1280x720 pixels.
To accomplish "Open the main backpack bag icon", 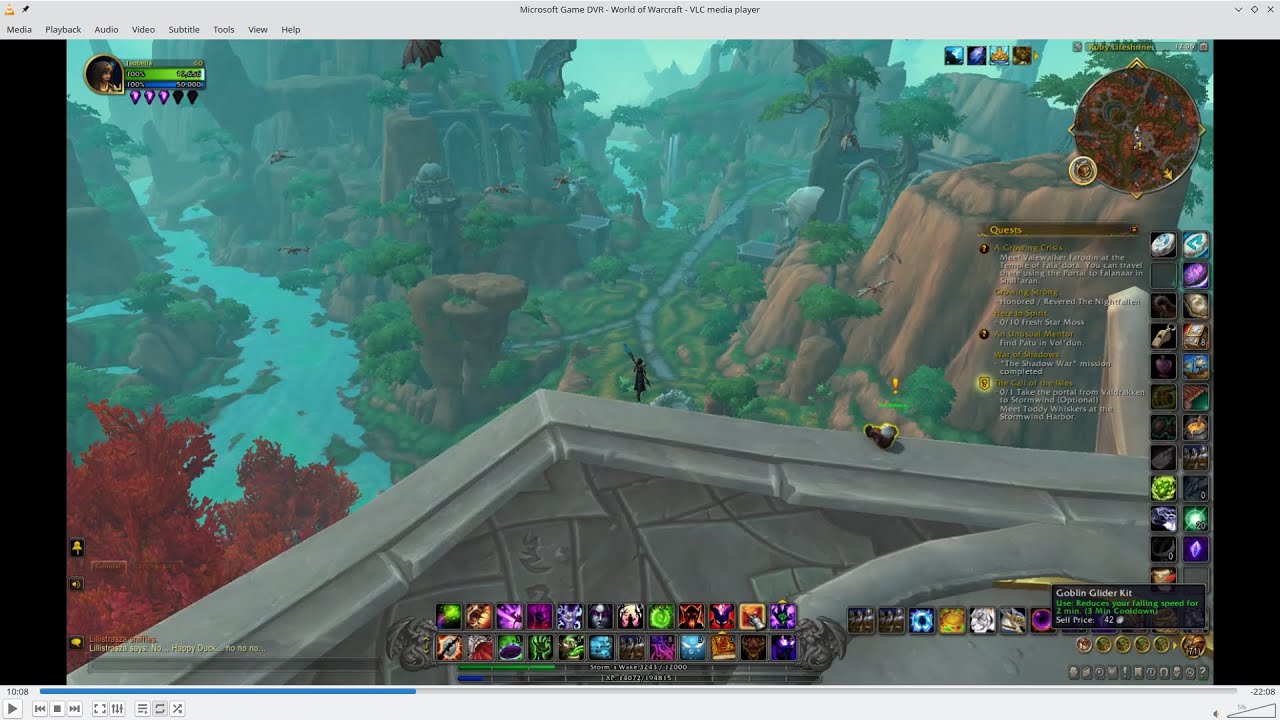I will [x=1194, y=646].
